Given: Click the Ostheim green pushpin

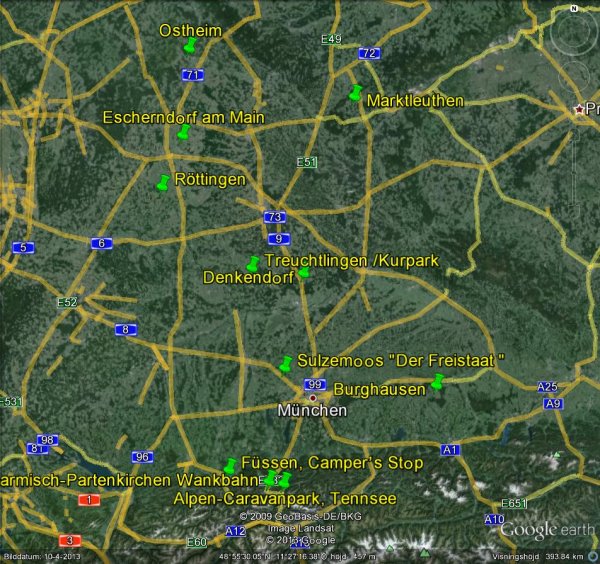Looking at the screenshot, I should [x=189, y=45].
